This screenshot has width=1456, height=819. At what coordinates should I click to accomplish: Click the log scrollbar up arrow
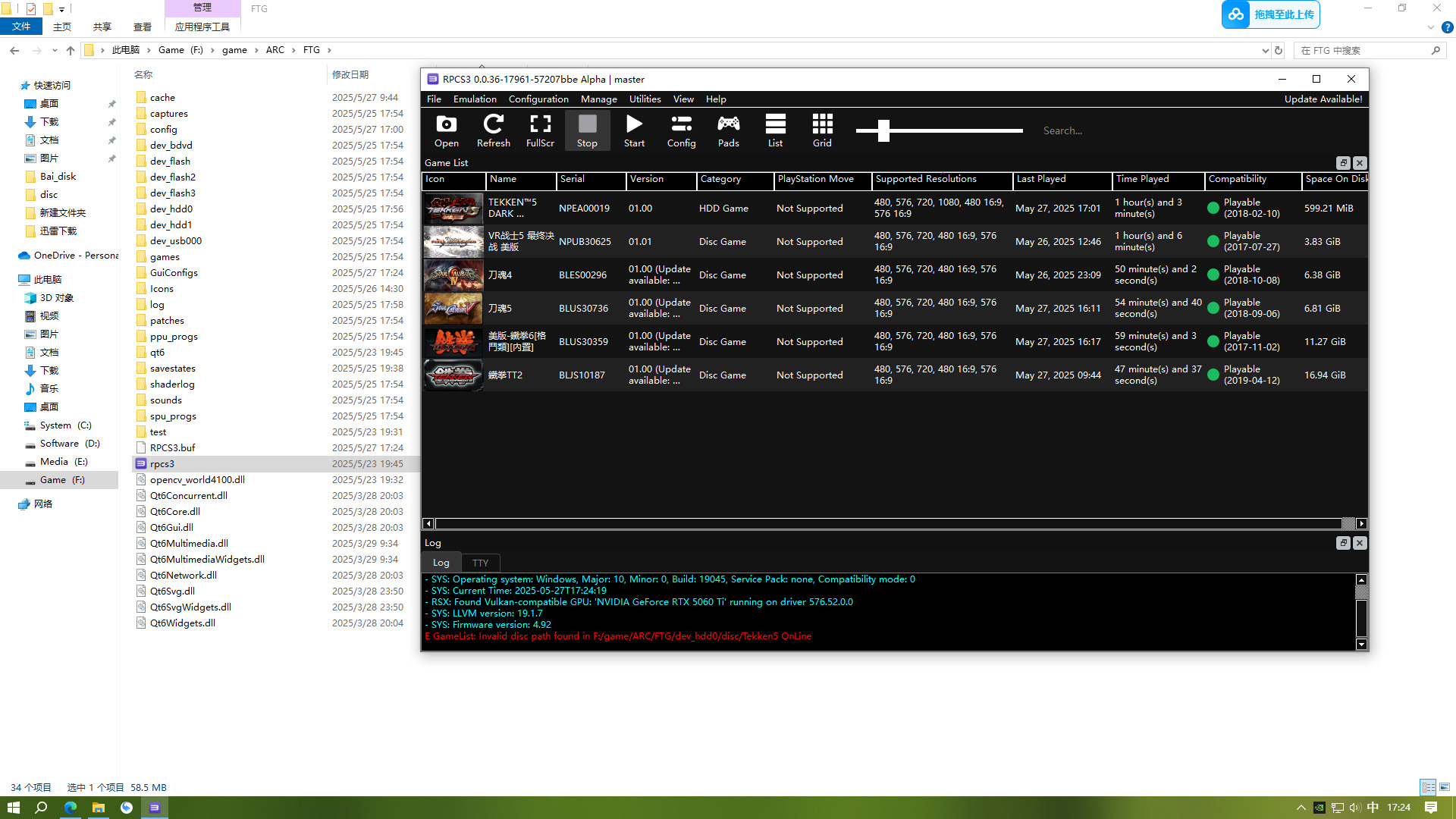pyautogui.click(x=1361, y=580)
